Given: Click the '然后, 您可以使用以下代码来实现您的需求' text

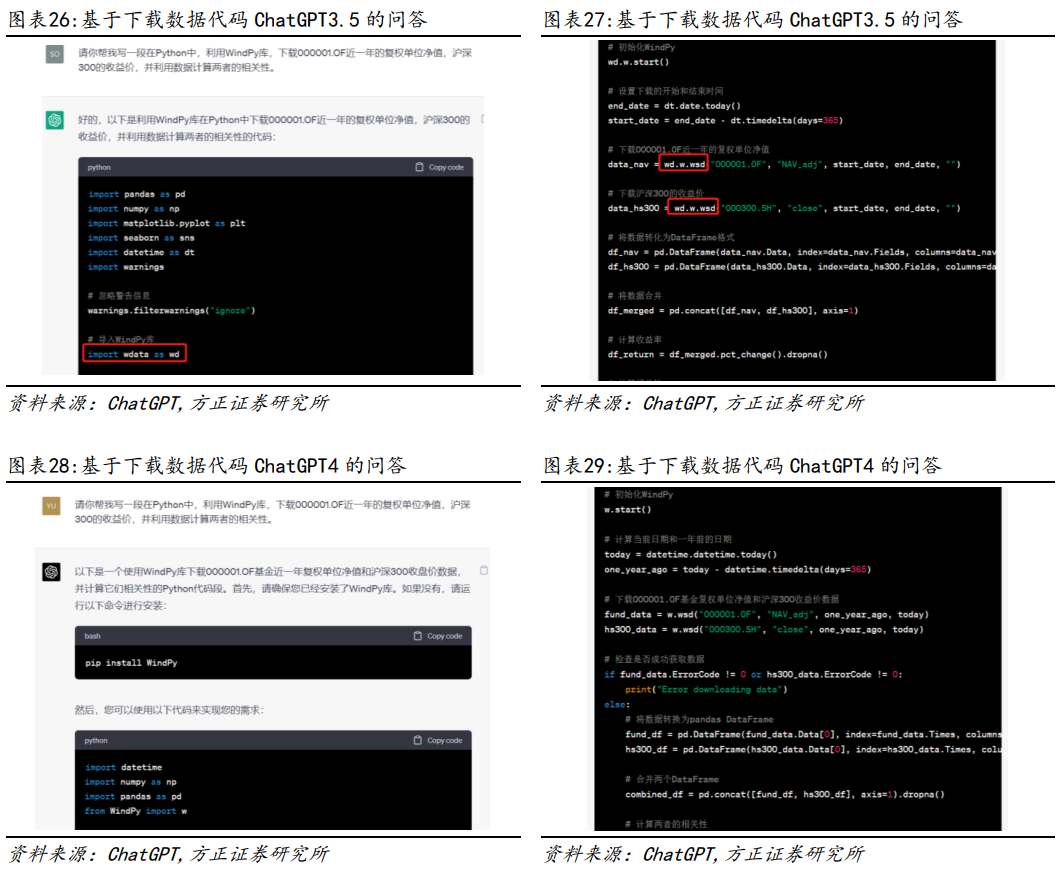Looking at the screenshot, I should click(x=169, y=710).
